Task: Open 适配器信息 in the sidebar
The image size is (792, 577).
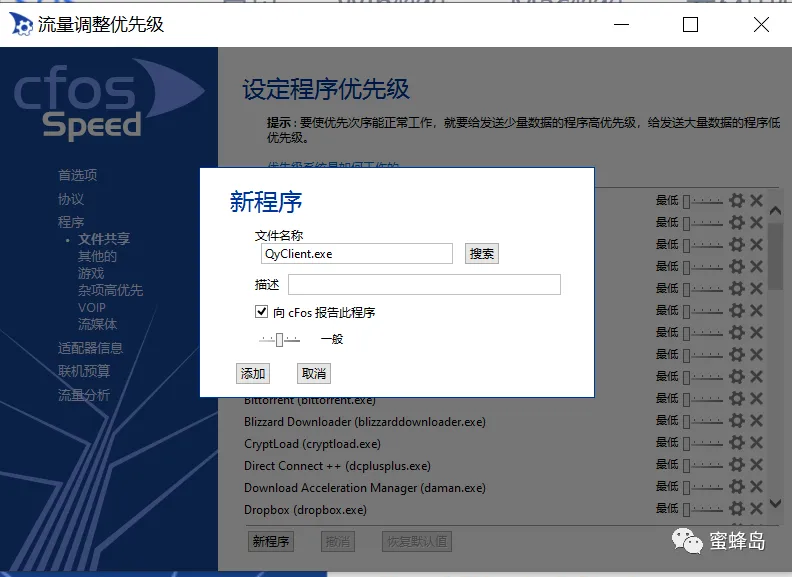Action: [x=90, y=348]
